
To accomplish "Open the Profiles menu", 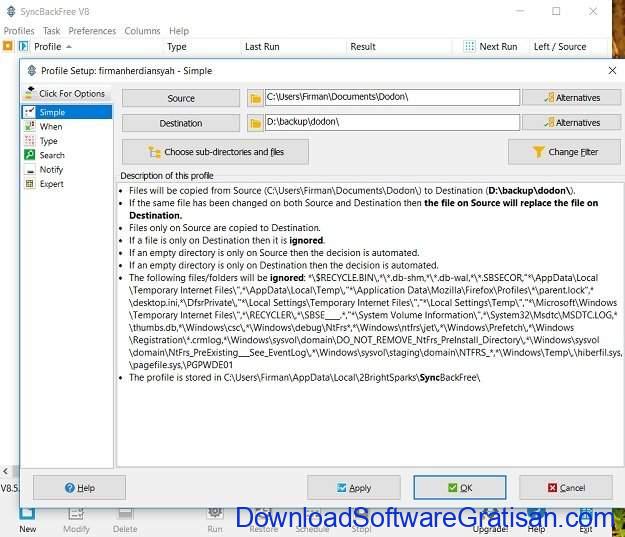I will [x=19, y=31].
